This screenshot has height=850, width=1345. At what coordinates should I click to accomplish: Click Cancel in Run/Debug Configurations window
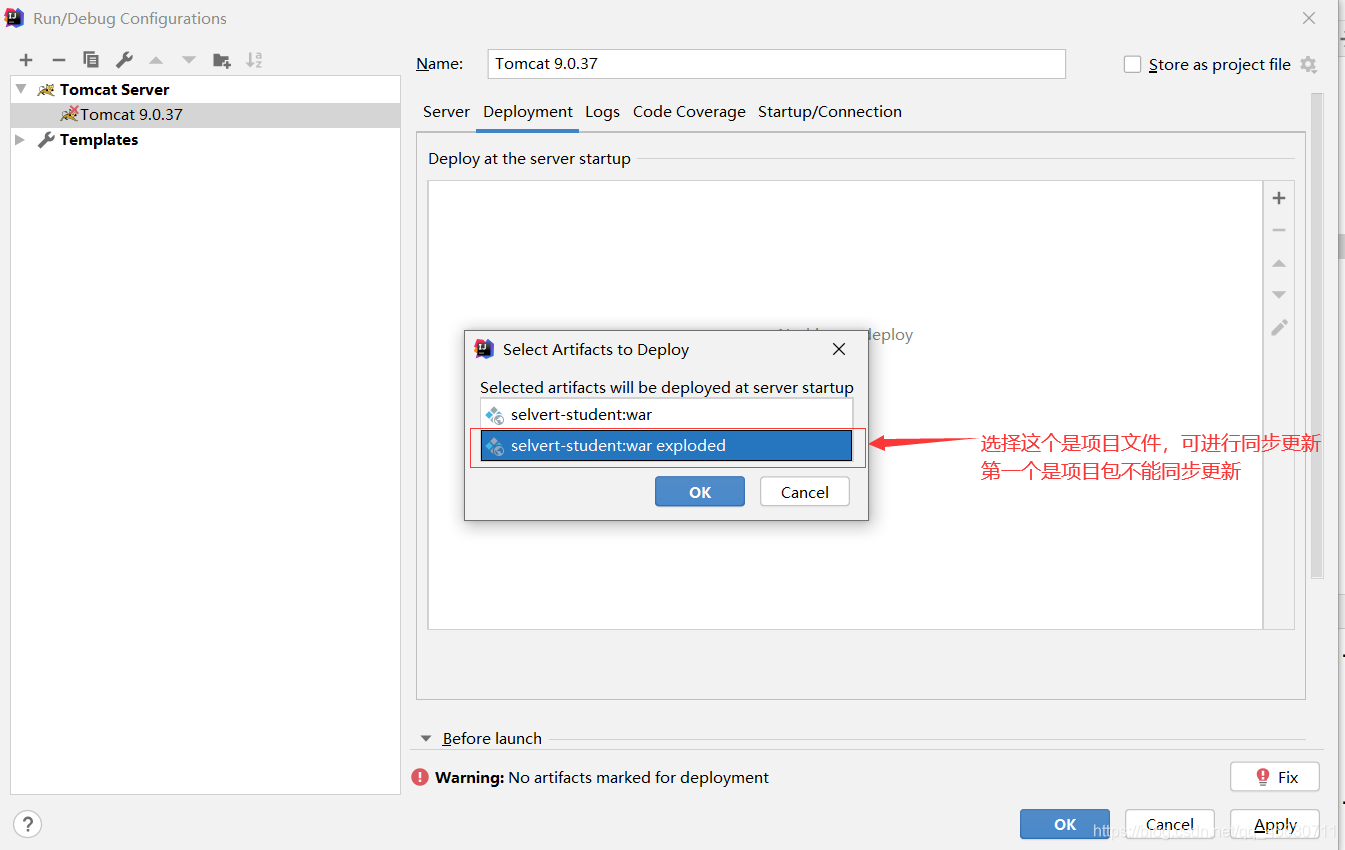pos(1170,825)
